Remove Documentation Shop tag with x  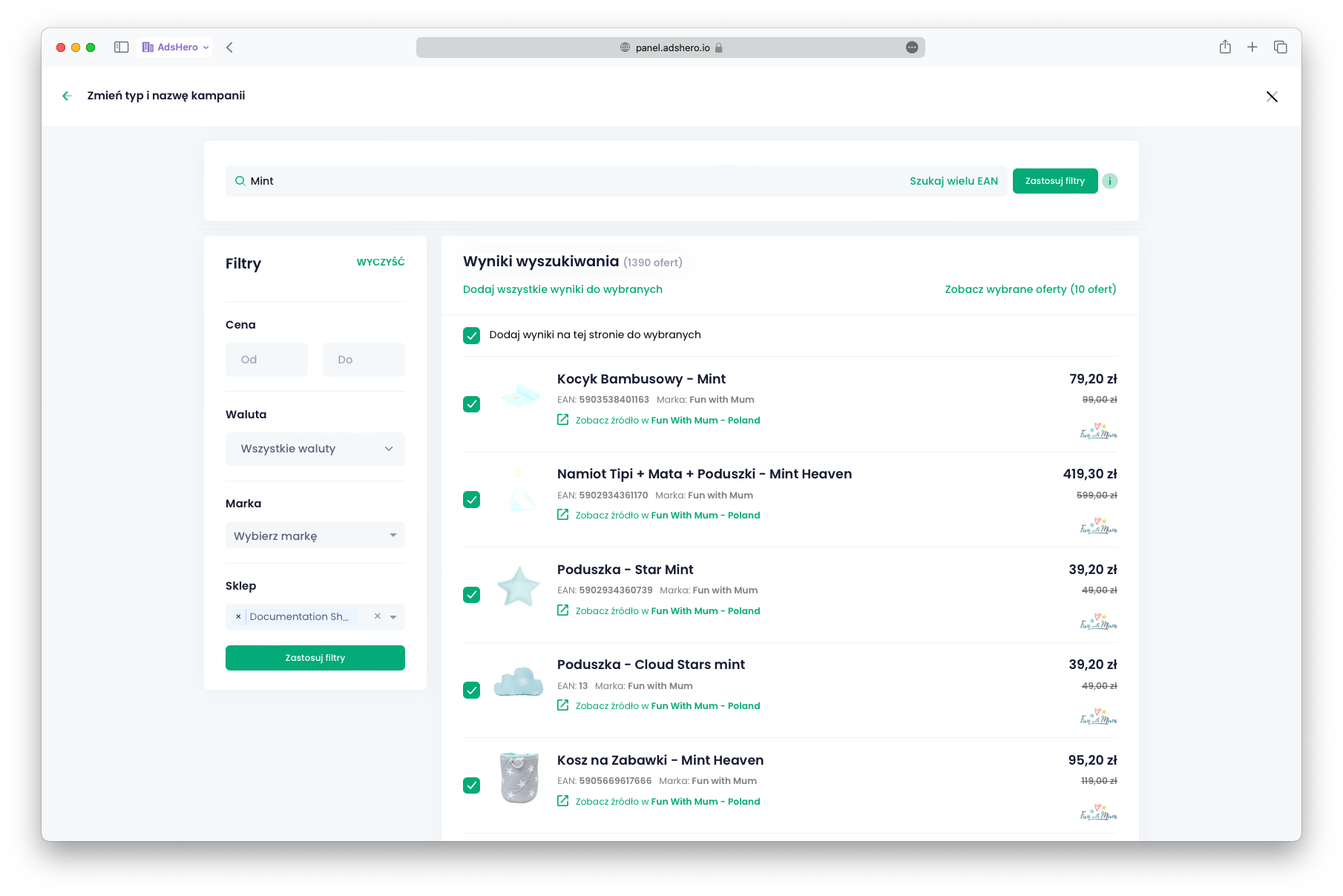(238, 616)
